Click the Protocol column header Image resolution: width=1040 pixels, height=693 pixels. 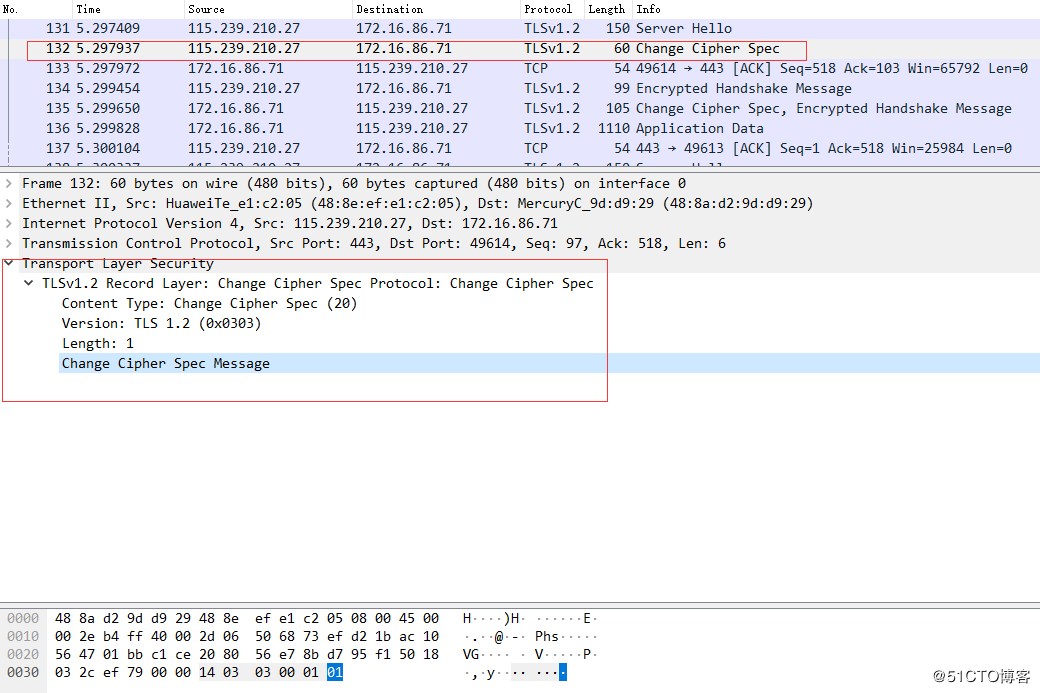[548, 9]
